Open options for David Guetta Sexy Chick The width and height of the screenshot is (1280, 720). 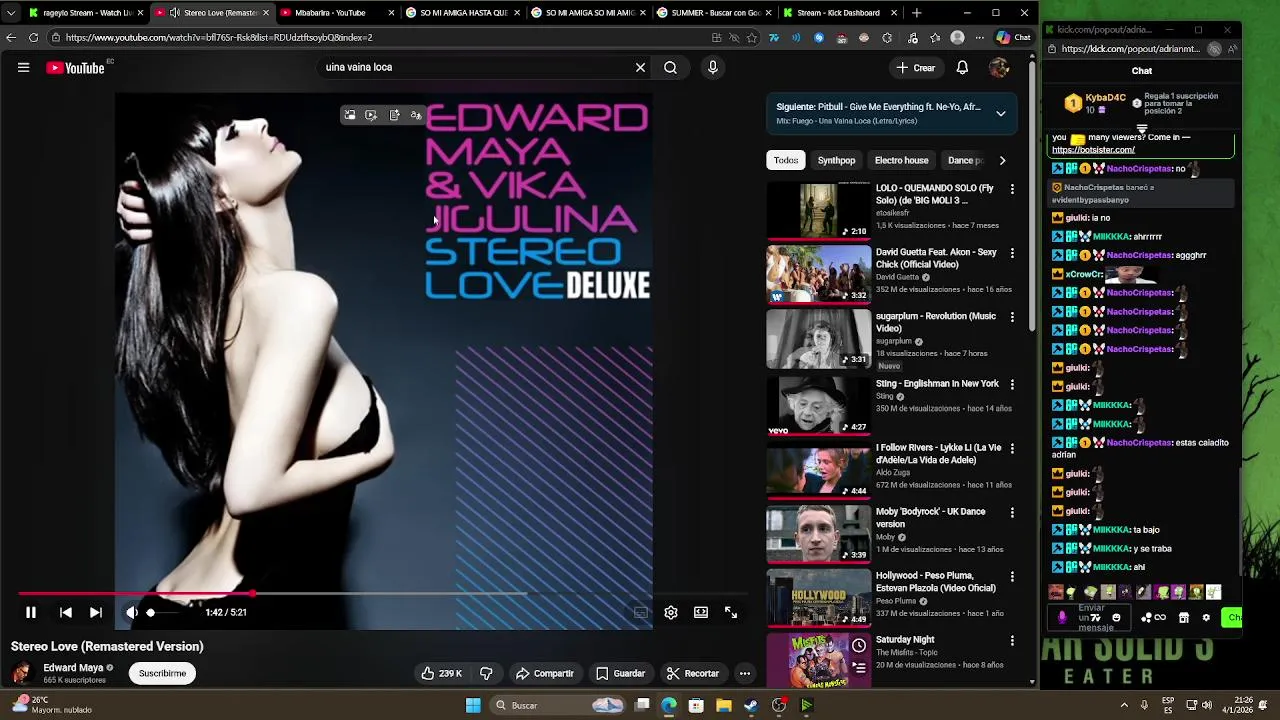click(x=1011, y=253)
